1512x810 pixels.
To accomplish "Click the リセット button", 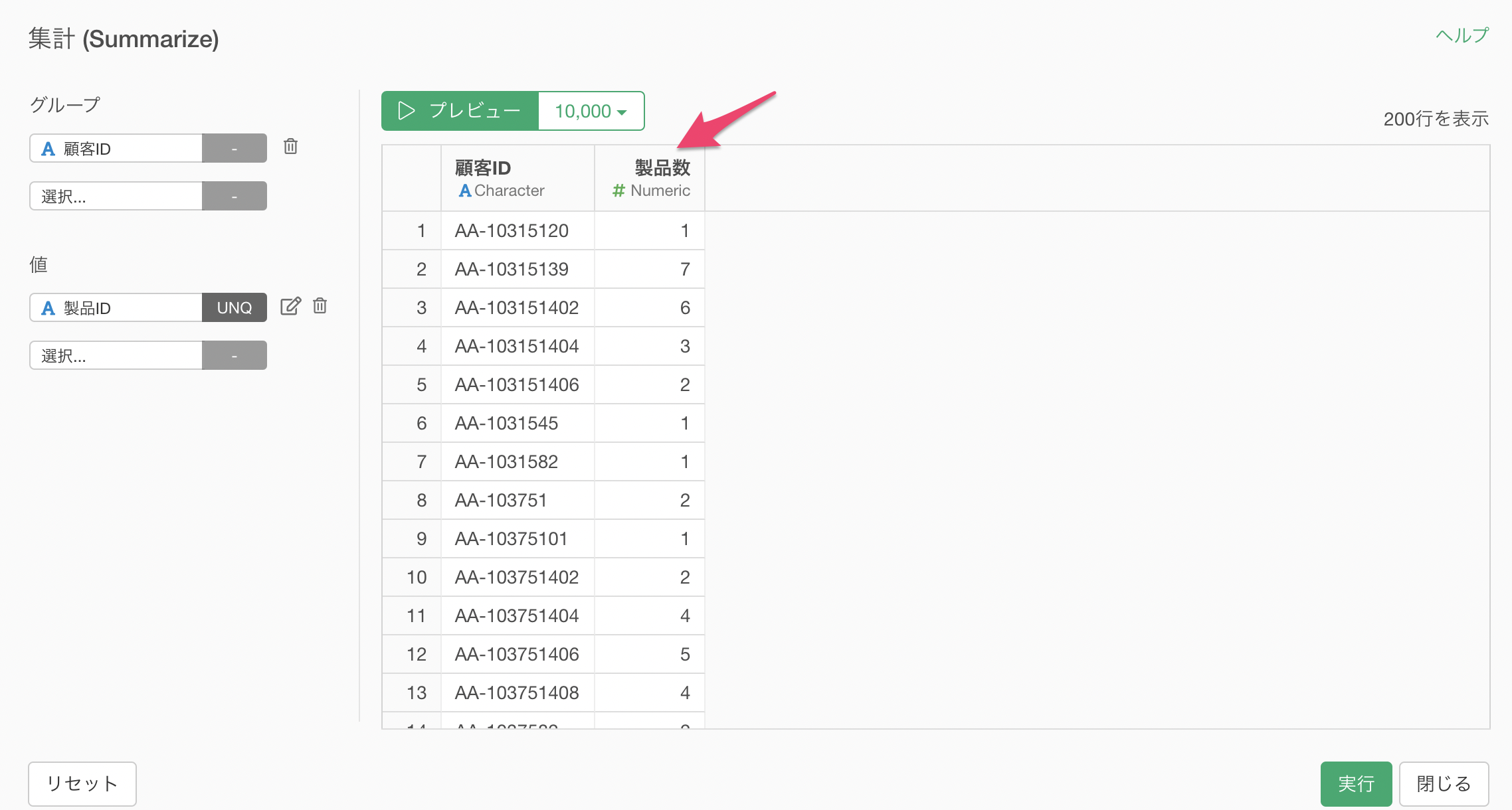I will click(x=82, y=783).
